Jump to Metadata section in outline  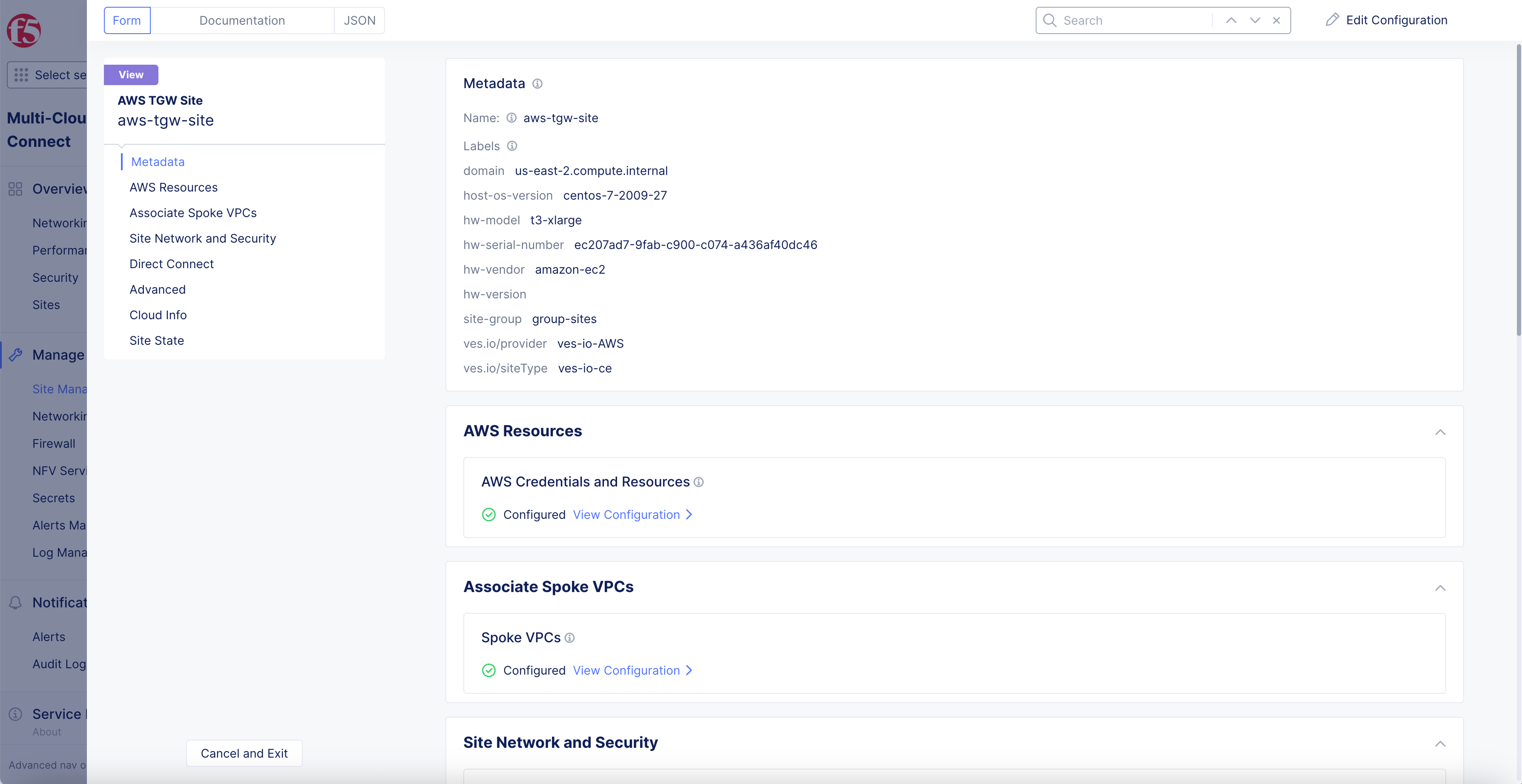point(158,162)
